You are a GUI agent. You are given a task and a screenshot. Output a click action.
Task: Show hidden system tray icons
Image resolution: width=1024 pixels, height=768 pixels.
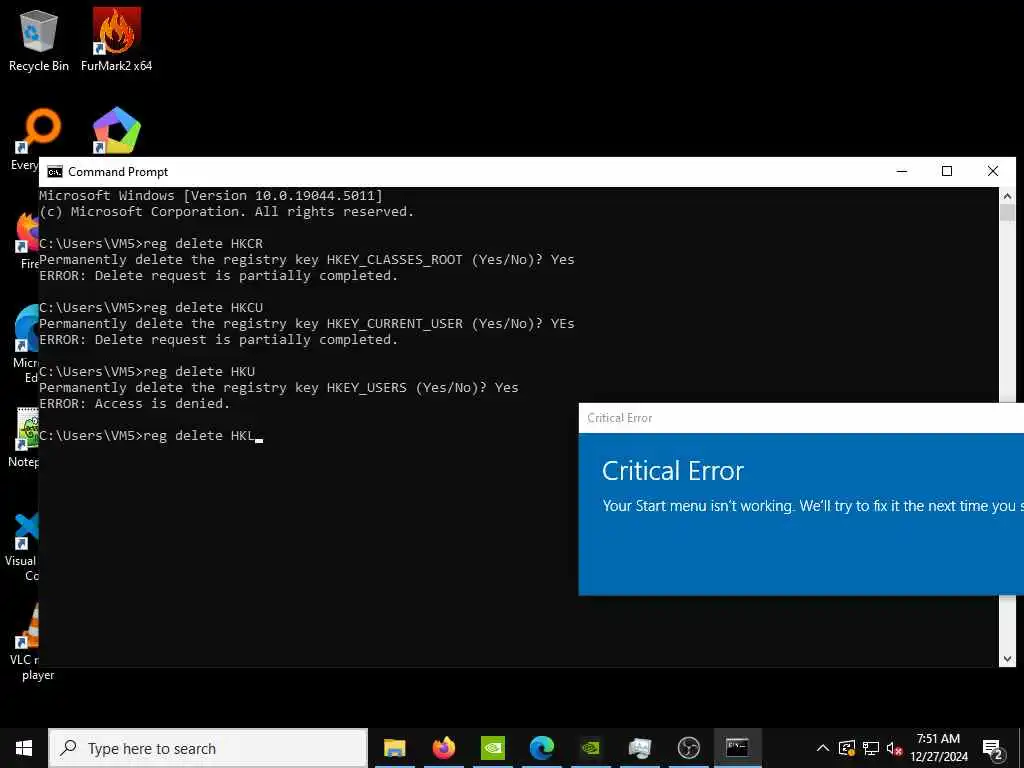[823, 748]
